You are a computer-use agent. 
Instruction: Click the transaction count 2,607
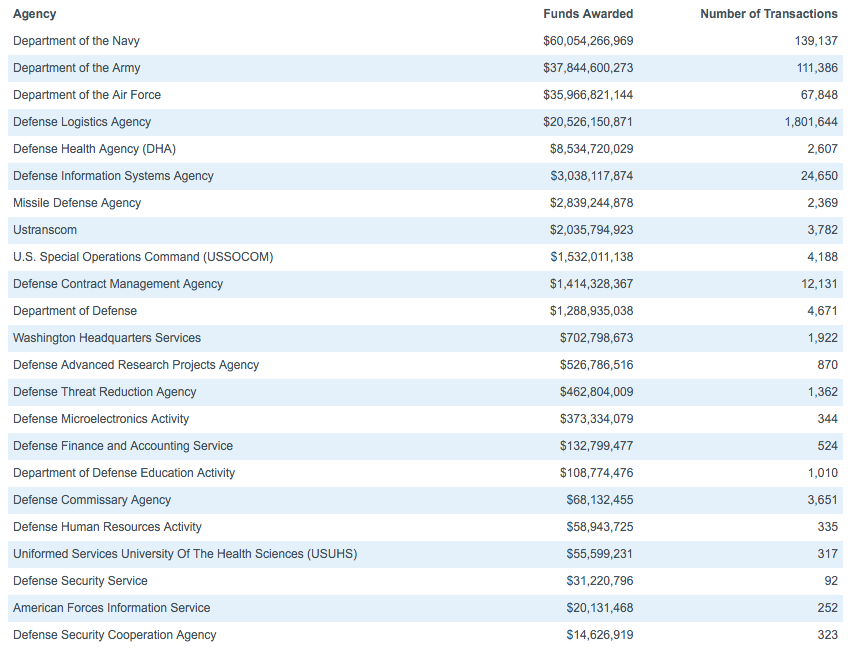pyautogui.click(x=822, y=149)
